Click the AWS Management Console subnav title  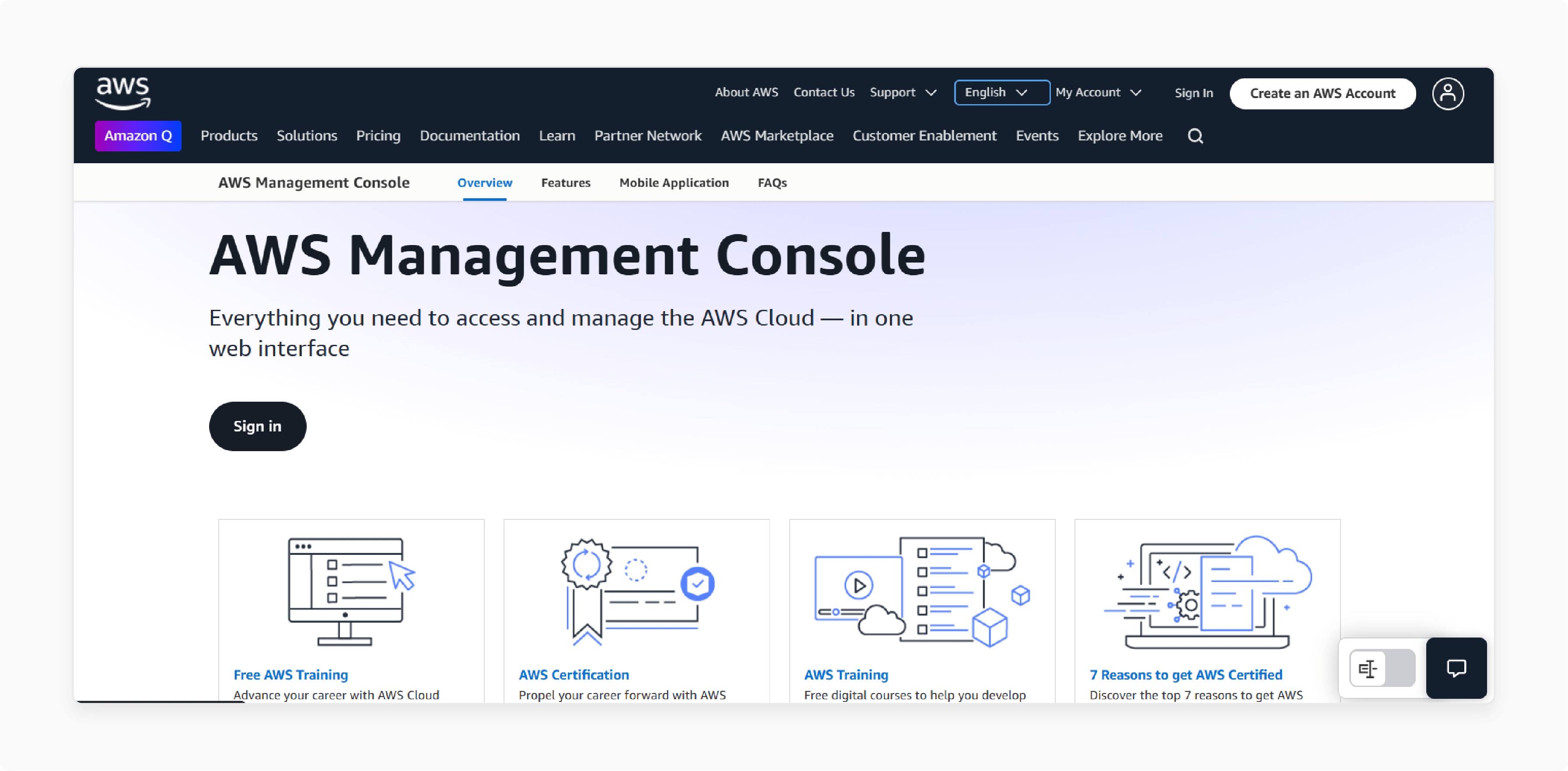coord(314,183)
